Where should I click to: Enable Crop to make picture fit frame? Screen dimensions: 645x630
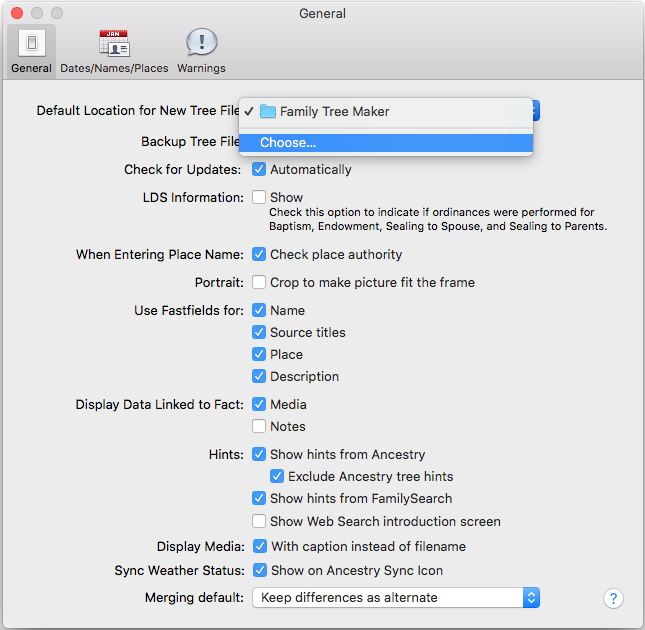(259, 282)
